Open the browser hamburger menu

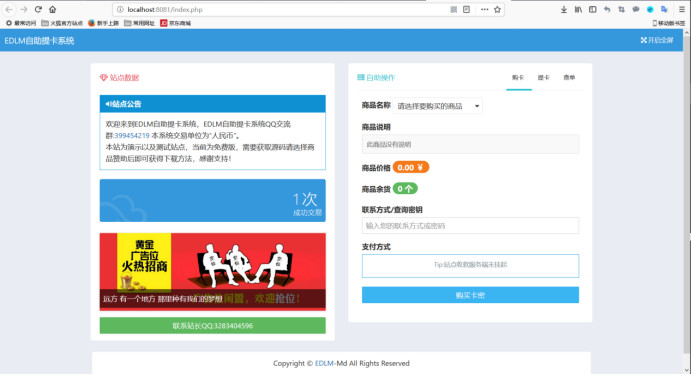[x=682, y=9]
